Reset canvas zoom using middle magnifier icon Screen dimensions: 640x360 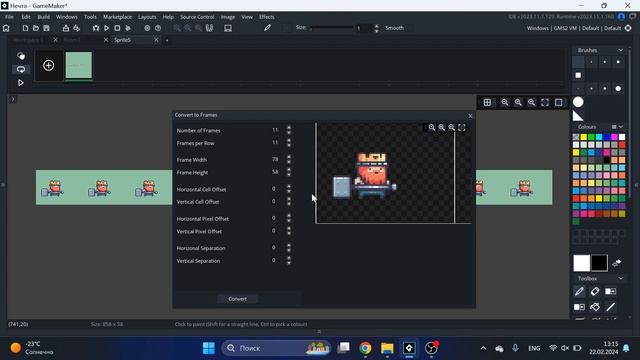tap(518, 102)
